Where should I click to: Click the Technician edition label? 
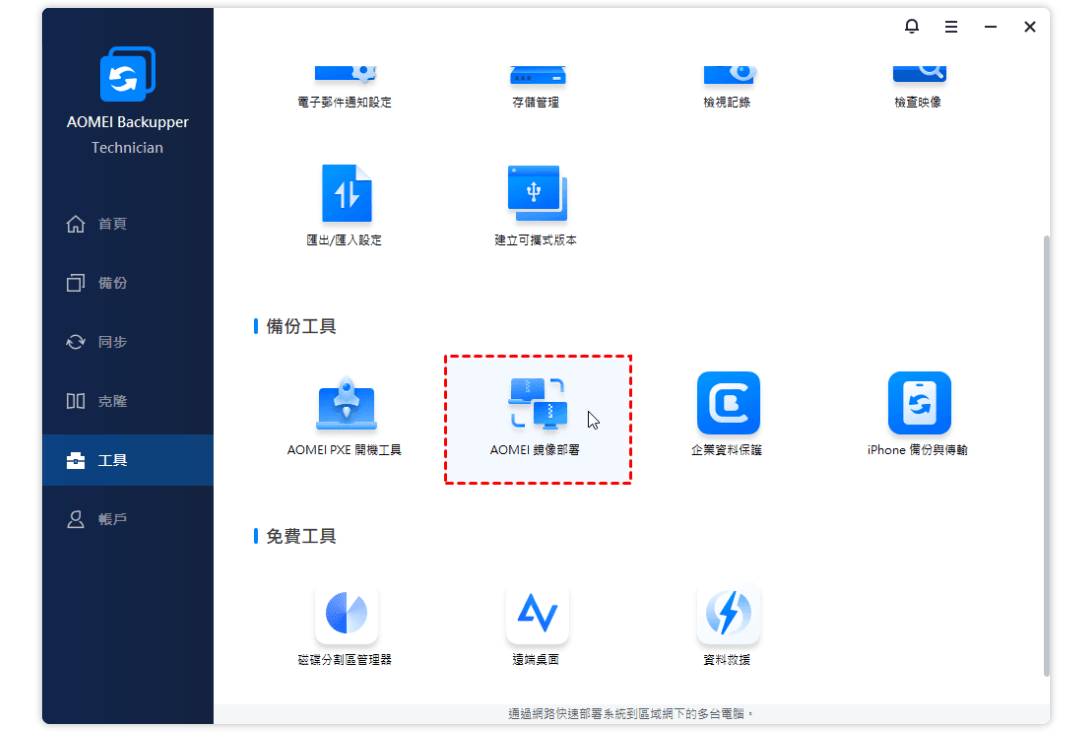pos(127,148)
